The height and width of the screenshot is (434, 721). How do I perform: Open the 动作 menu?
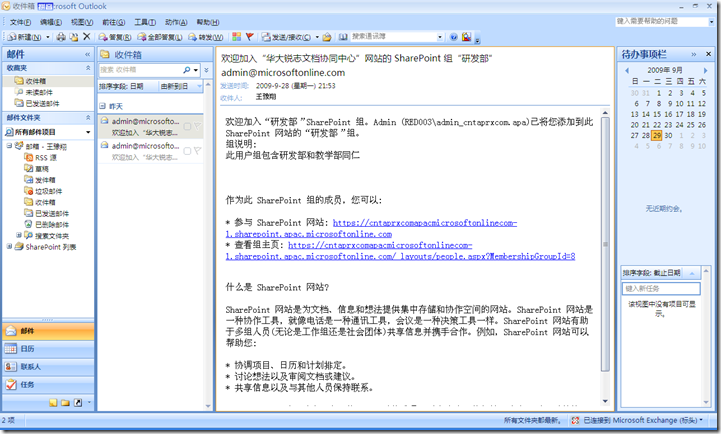[x=176, y=22]
